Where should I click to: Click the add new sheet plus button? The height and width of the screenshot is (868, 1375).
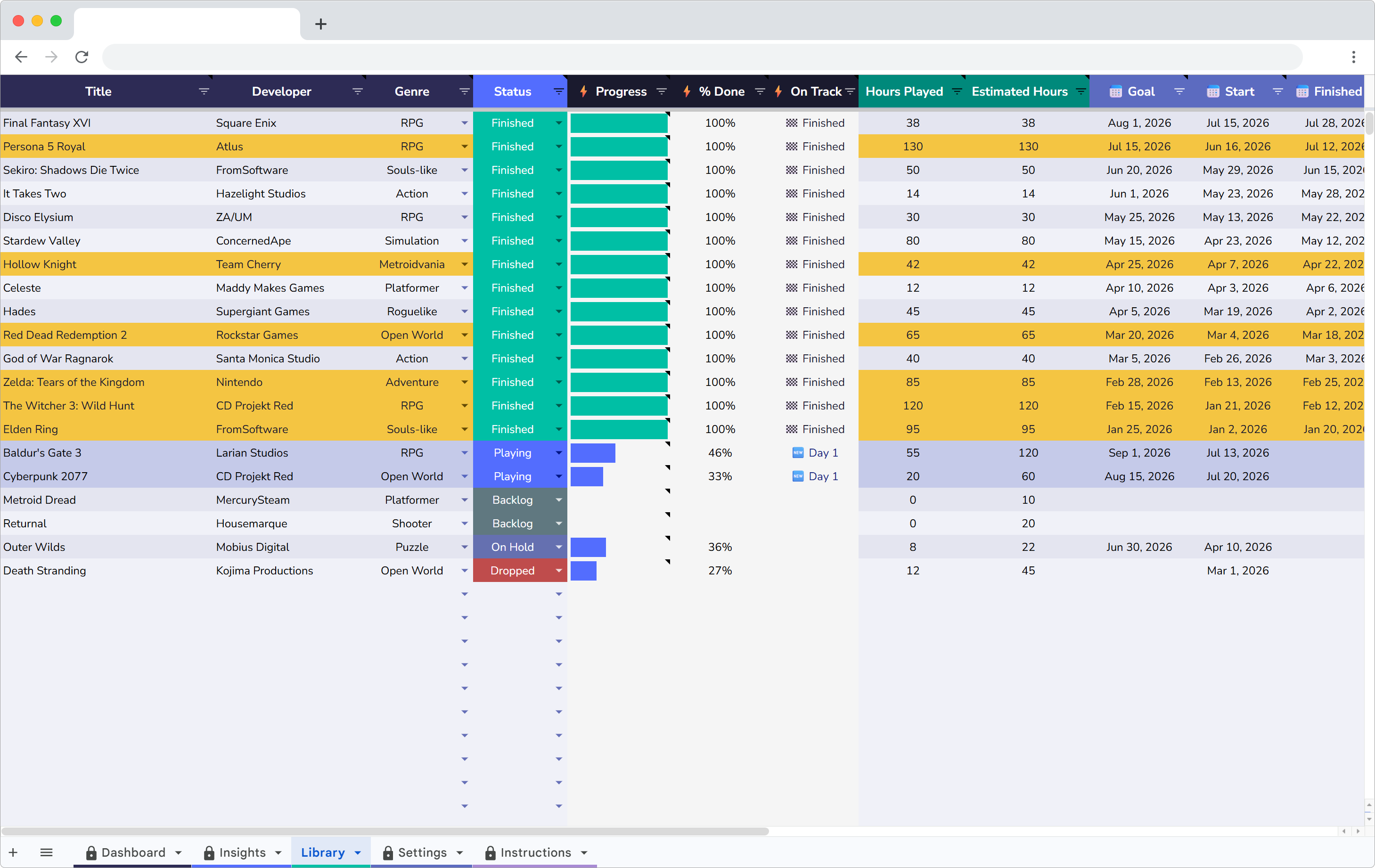(13, 852)
